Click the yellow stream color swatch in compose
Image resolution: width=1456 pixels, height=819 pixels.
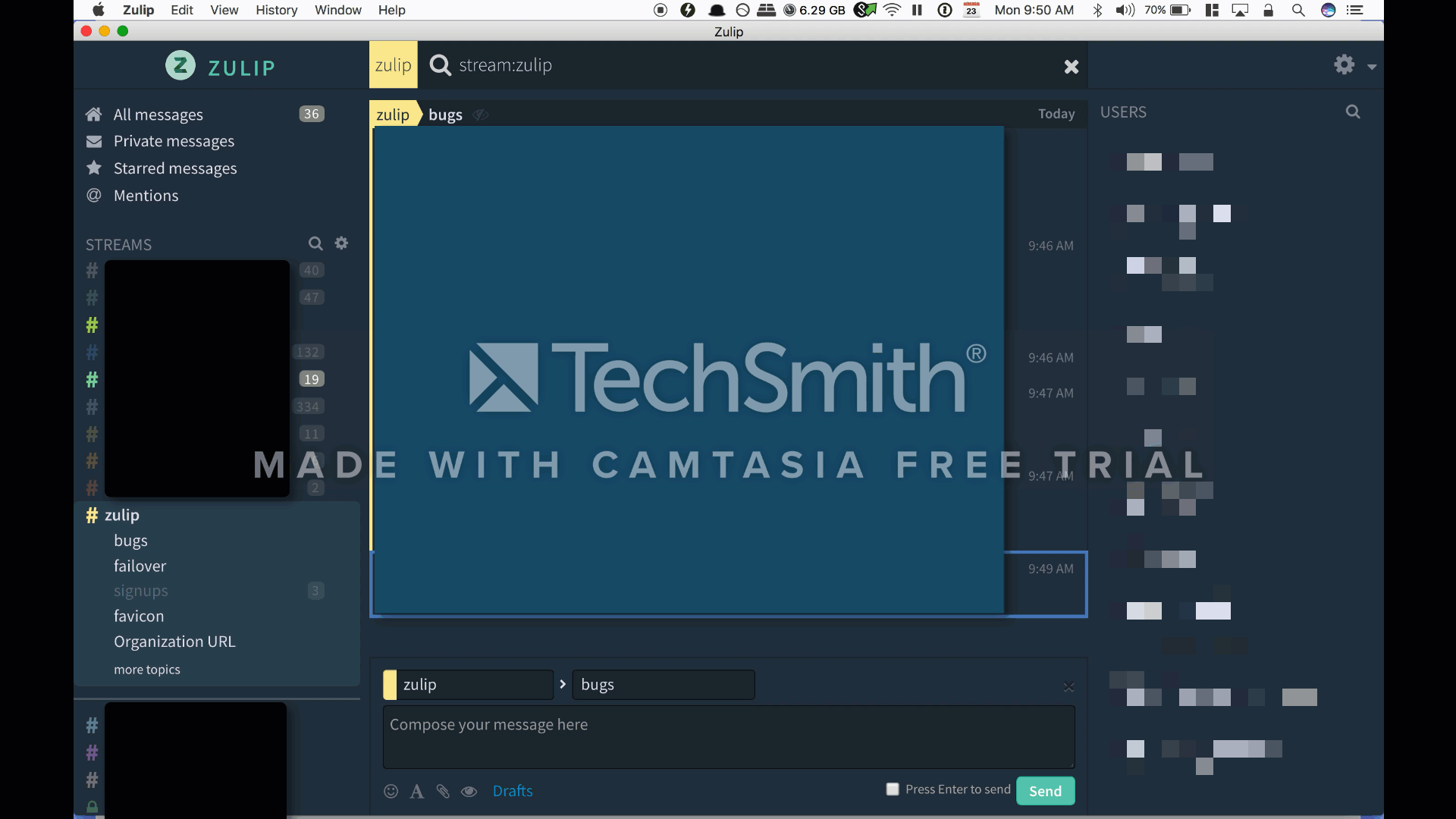pyautogui.click(x=390, y=685)
